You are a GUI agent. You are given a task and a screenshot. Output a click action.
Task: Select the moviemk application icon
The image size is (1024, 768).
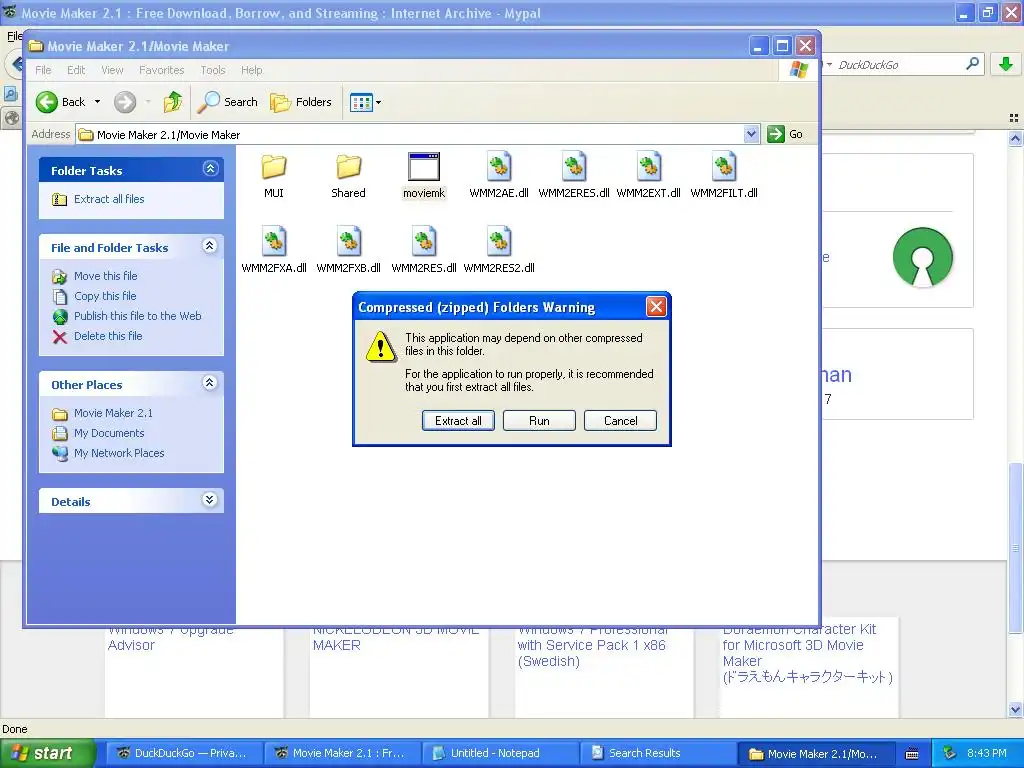click(424, 167)
